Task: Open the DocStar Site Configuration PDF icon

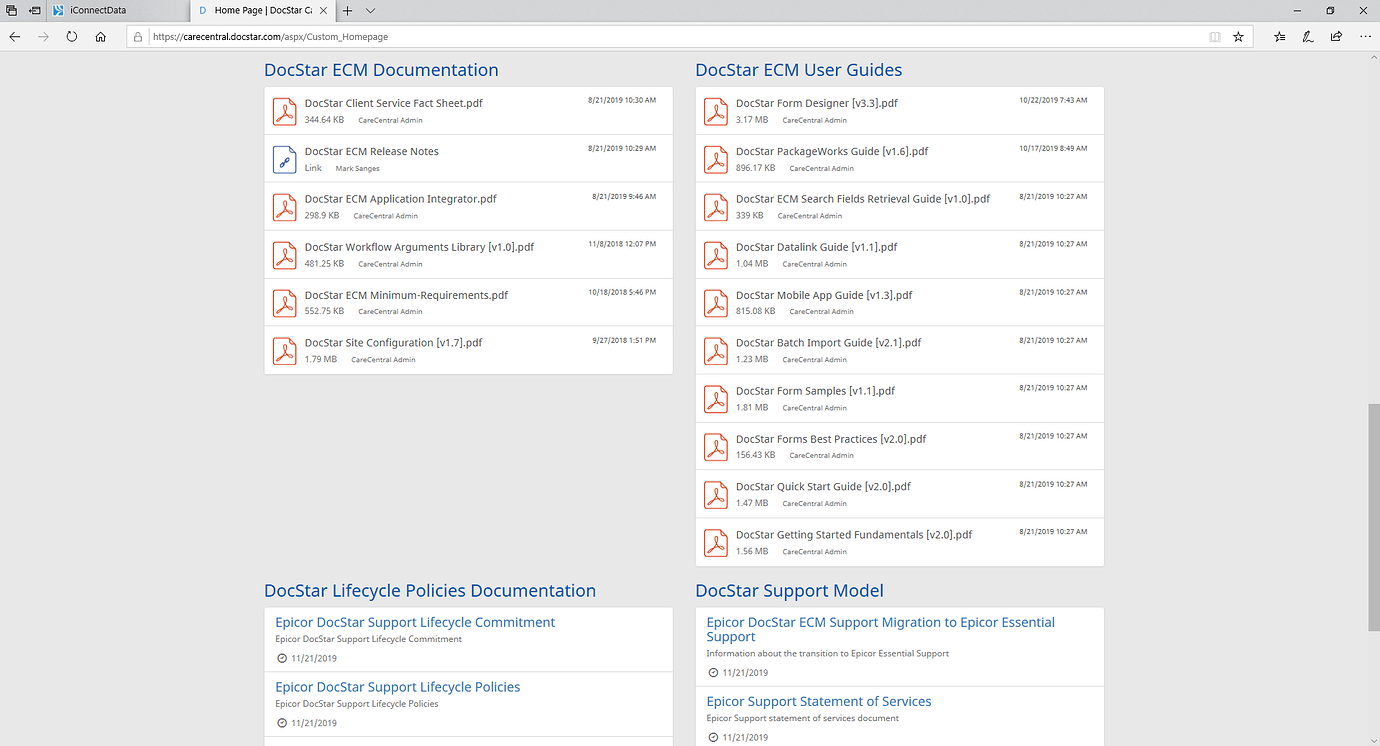Action: 284,350
